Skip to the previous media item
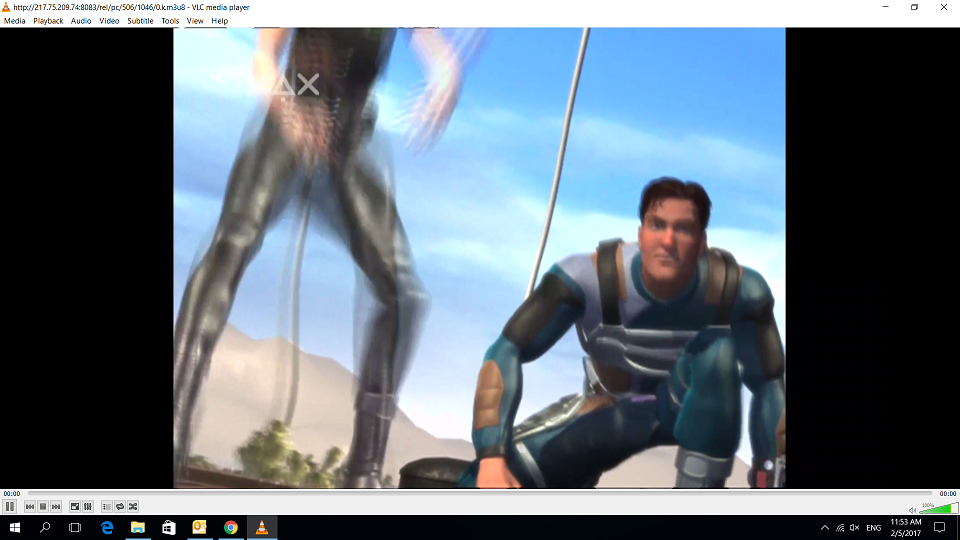The image size is (960, 540). tap(29, 506)
